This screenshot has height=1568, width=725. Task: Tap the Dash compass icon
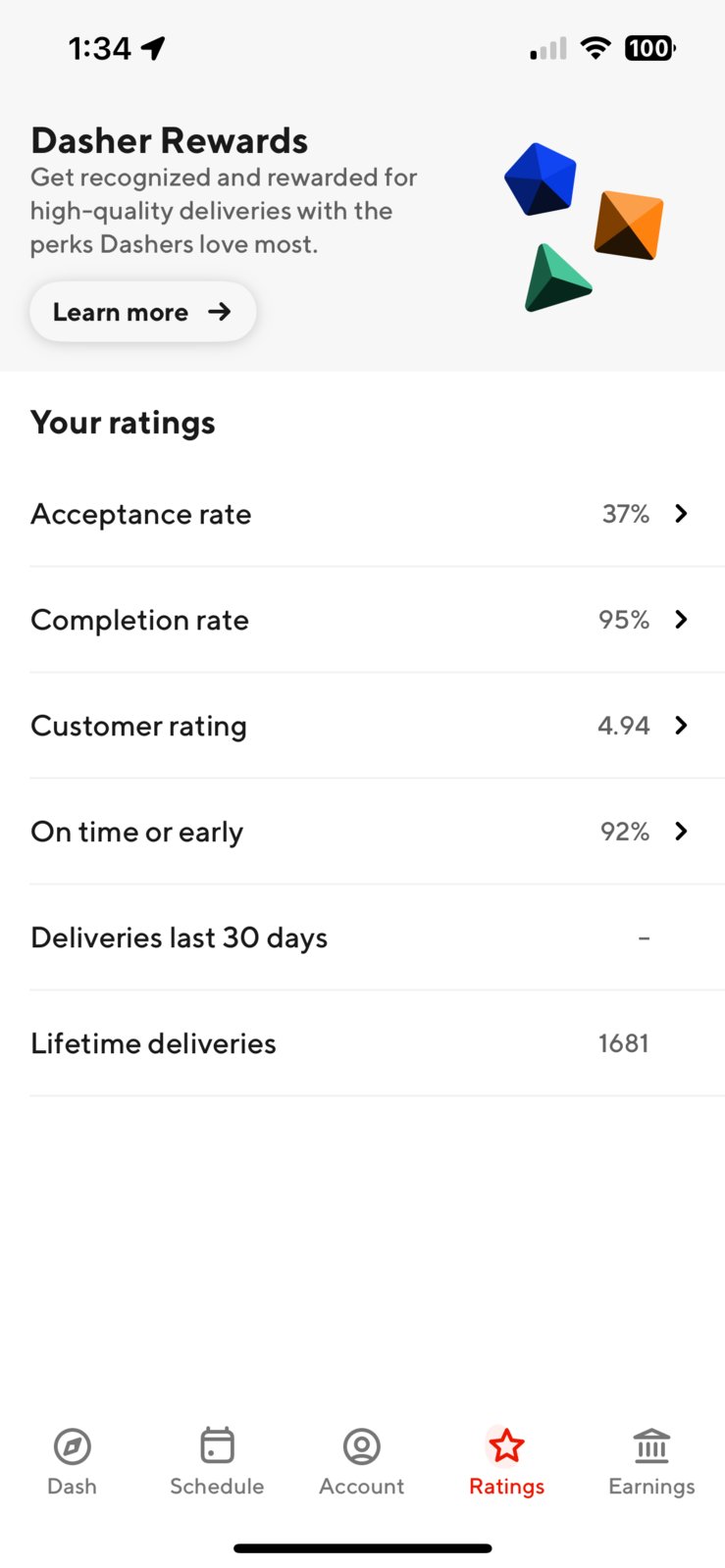[73, 1445]
